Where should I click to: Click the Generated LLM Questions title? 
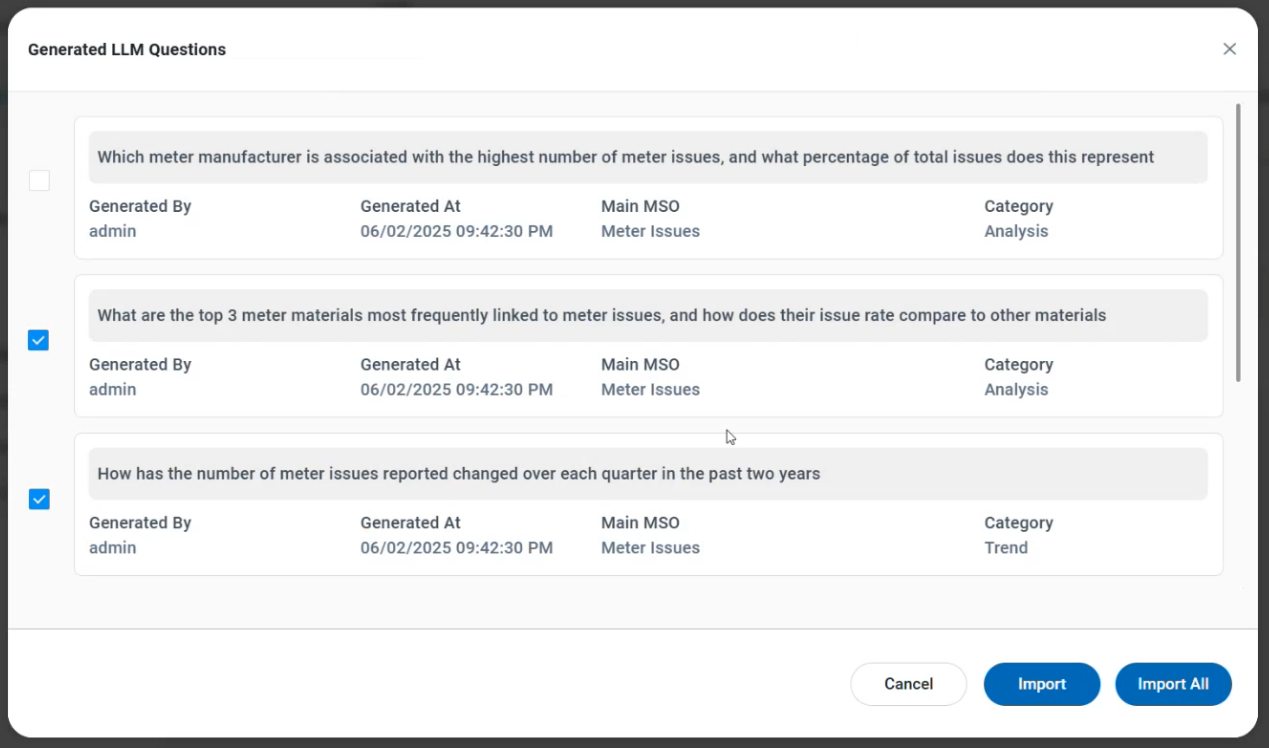[x=127, y=49]
